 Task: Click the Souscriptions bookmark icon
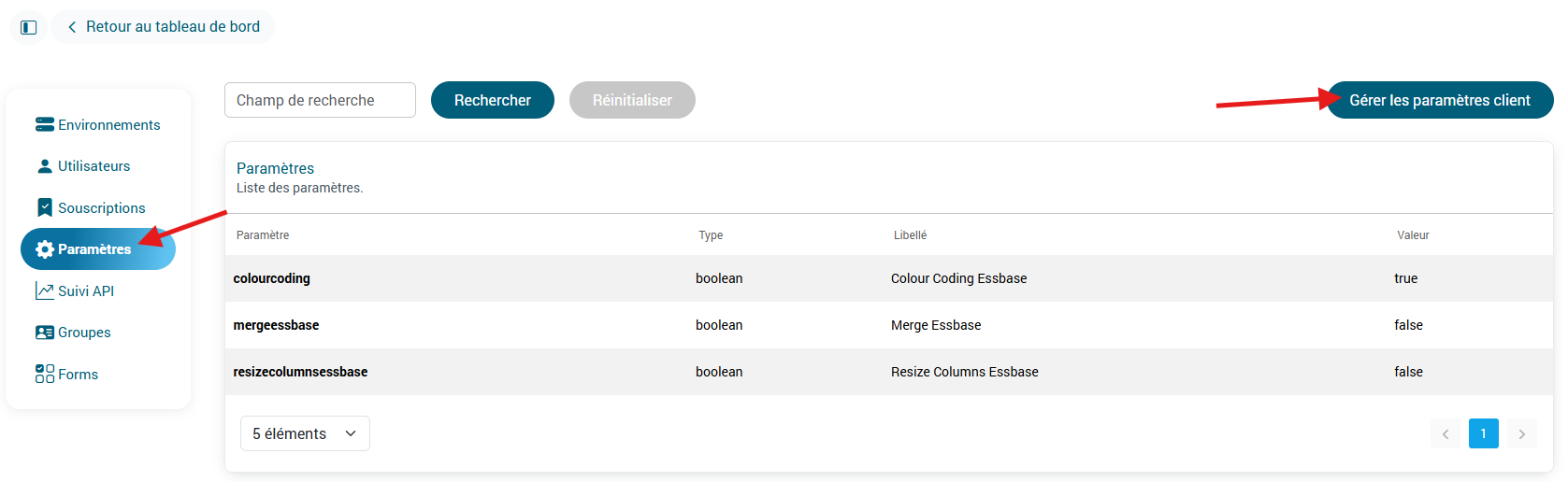(44, 207)
